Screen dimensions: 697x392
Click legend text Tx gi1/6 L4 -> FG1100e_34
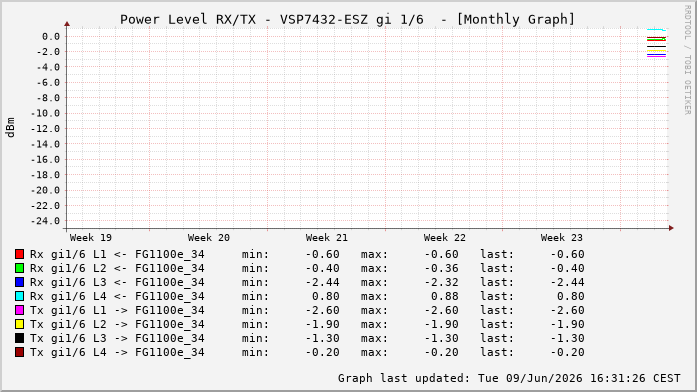[117, 352]
